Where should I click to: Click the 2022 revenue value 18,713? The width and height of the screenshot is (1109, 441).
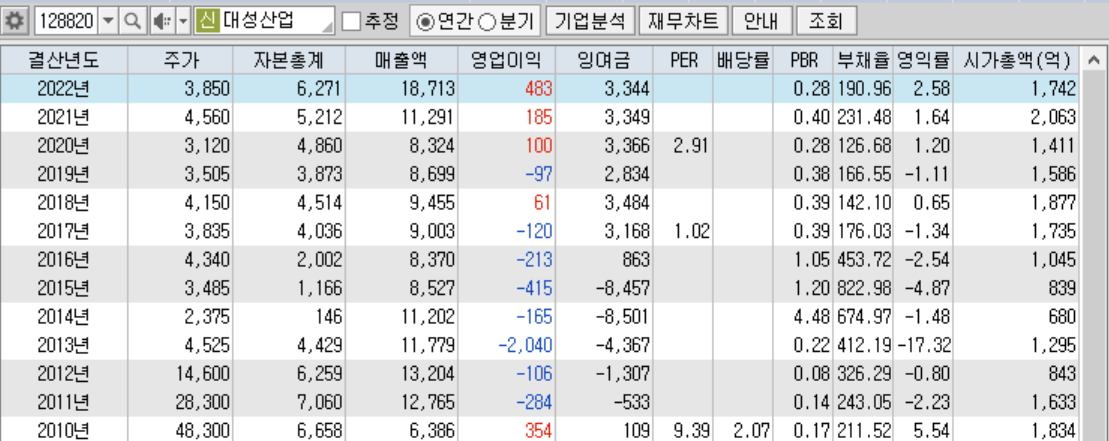coord(429,88)
